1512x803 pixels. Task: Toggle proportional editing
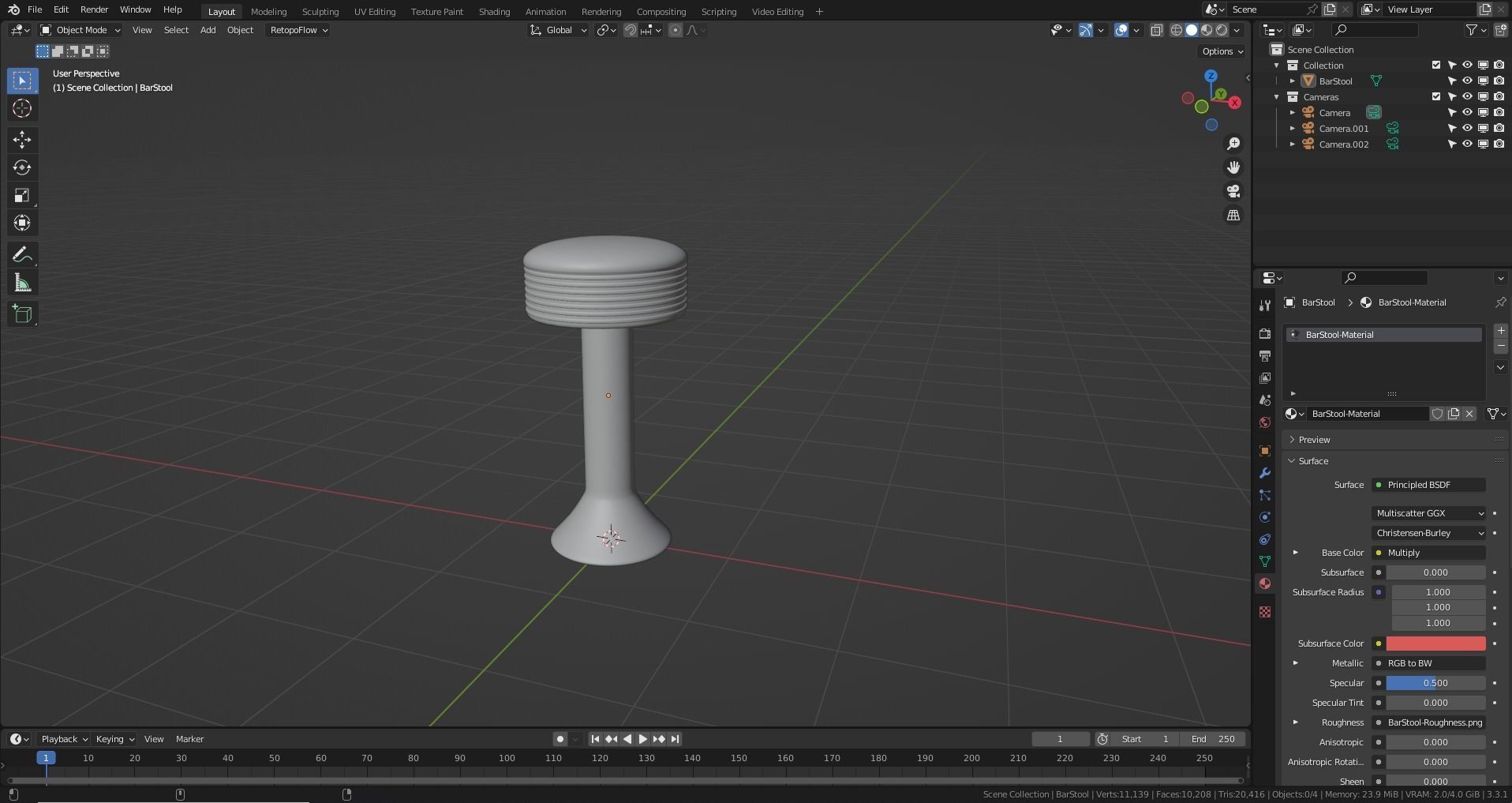pyautogui.click(x=676, y=30)
